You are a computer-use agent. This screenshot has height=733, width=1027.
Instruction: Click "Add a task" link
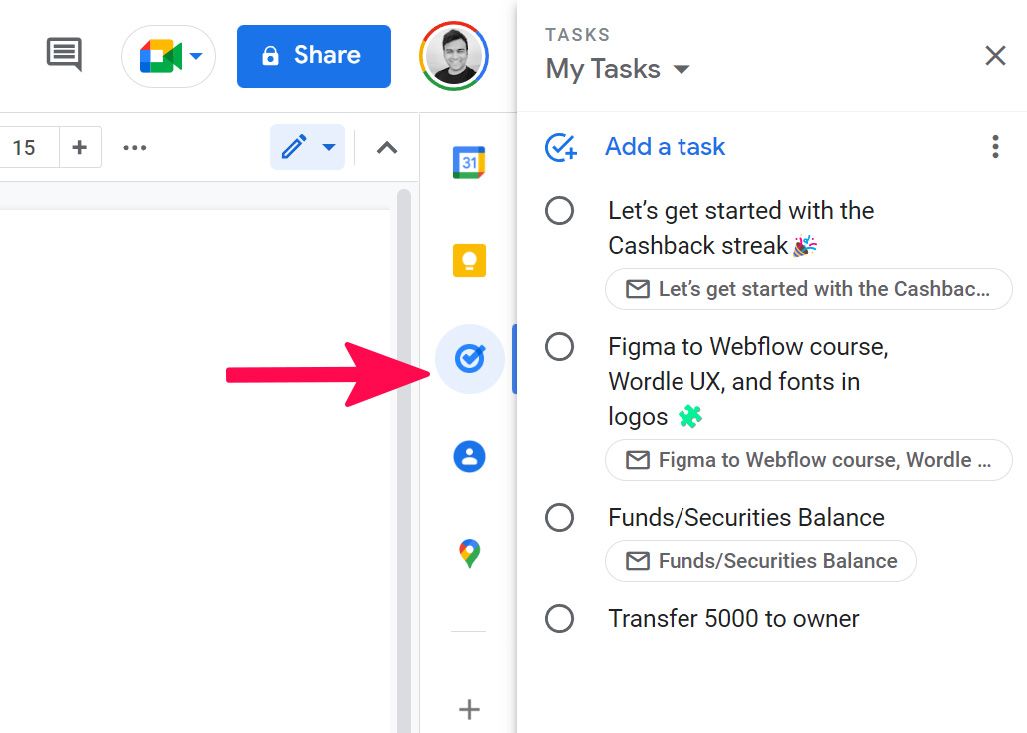[x=664, y=146]
